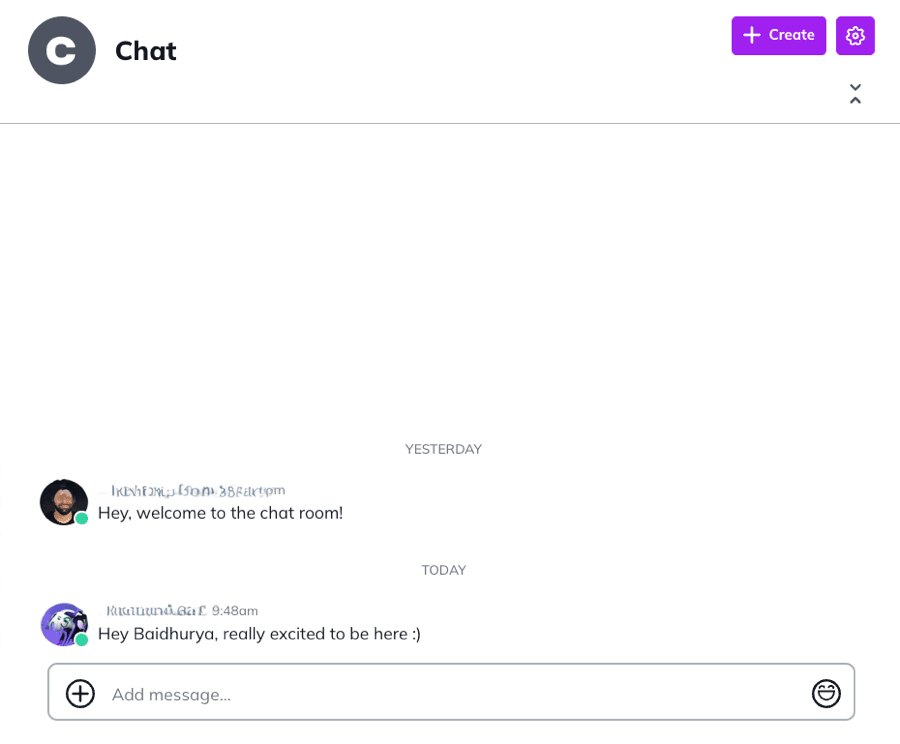The height and width of the screenshot is (744, 900).
Task: Click the YESTERDAY date divider
Action: click(x=443, y=449)
